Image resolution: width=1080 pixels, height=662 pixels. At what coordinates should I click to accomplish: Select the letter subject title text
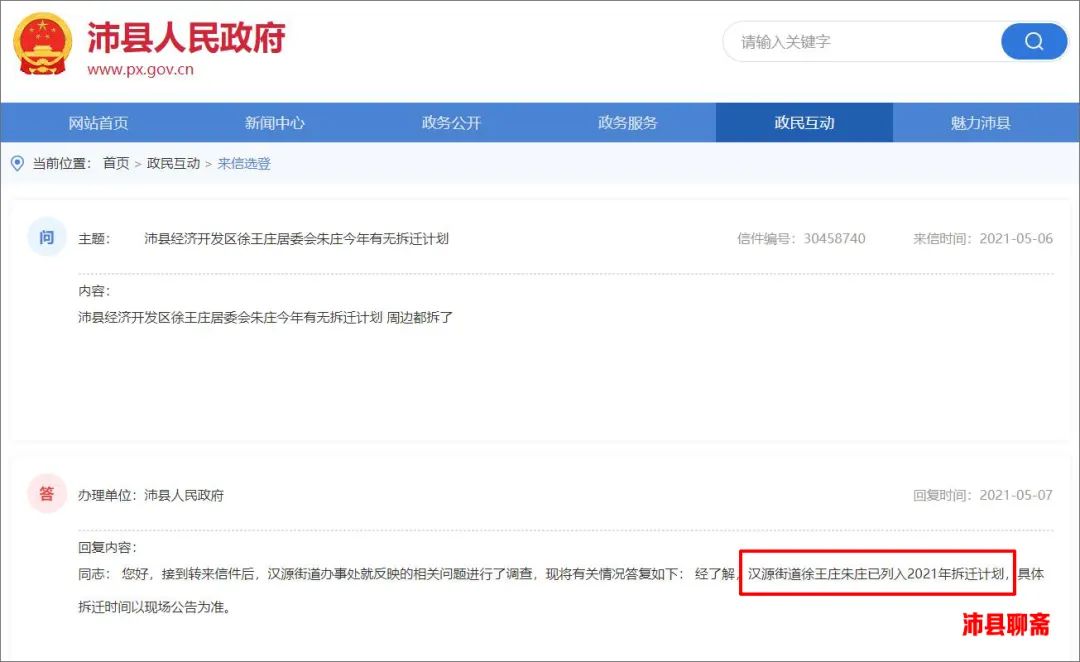pos(296,238)
